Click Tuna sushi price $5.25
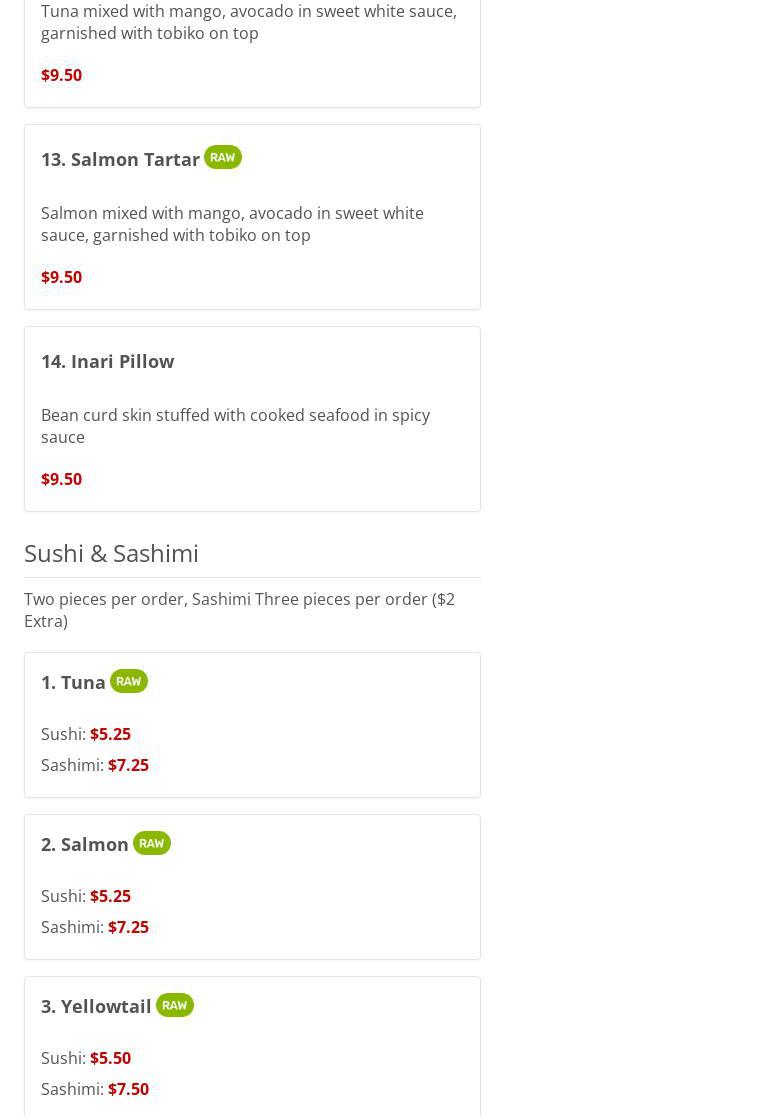770x1116 pixels. coord(110,734)
